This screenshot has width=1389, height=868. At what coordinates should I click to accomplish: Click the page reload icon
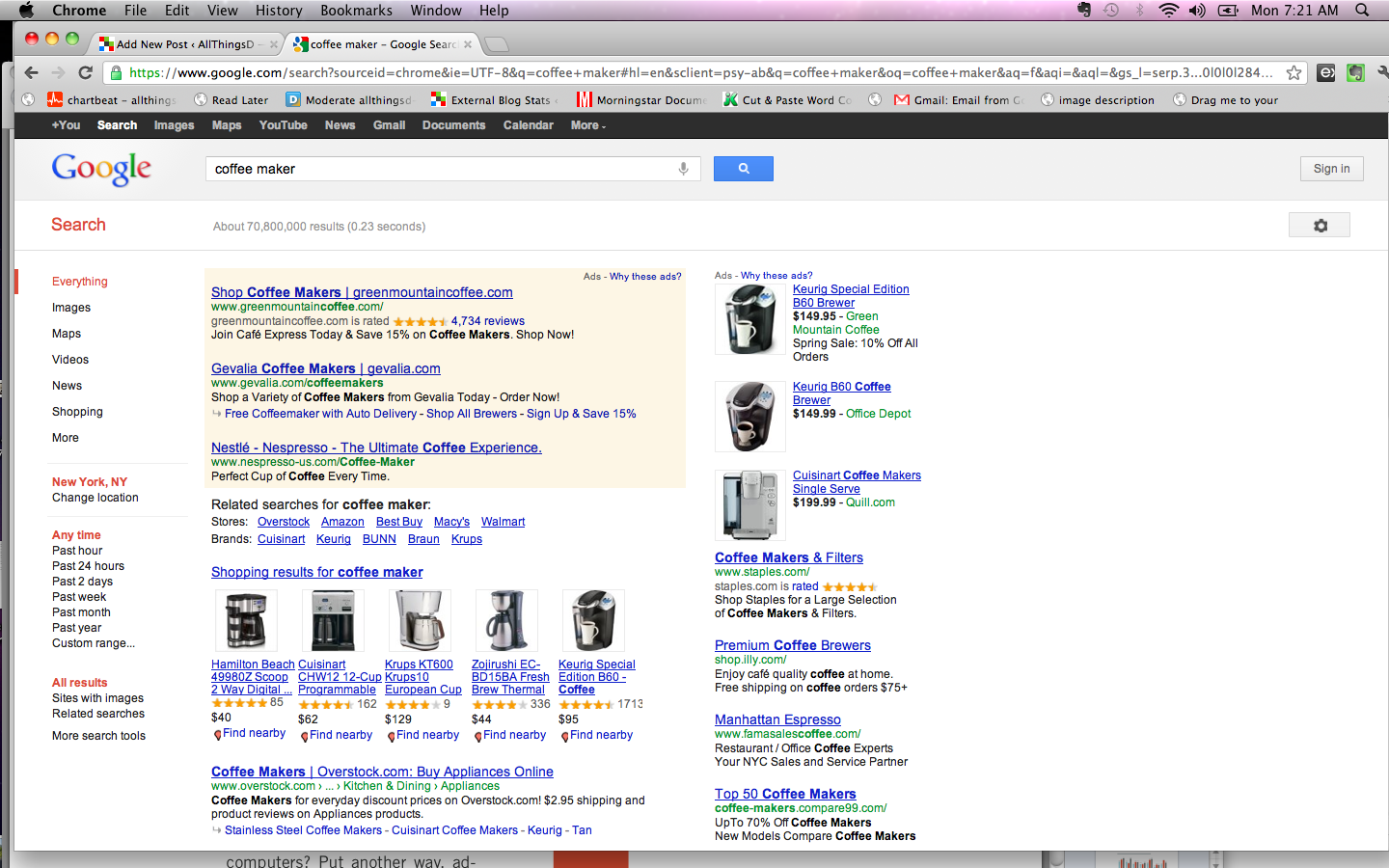click(87, 72)
